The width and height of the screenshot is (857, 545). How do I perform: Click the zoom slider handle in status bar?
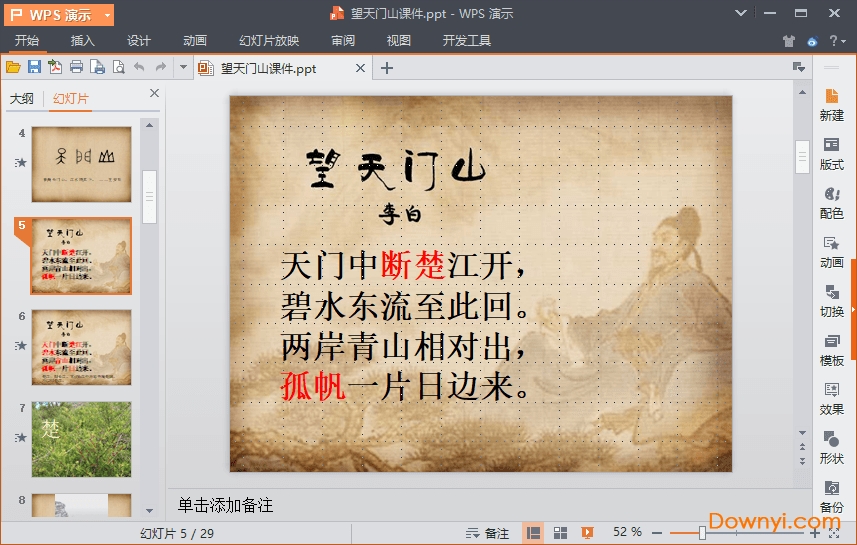click(702, 533)
